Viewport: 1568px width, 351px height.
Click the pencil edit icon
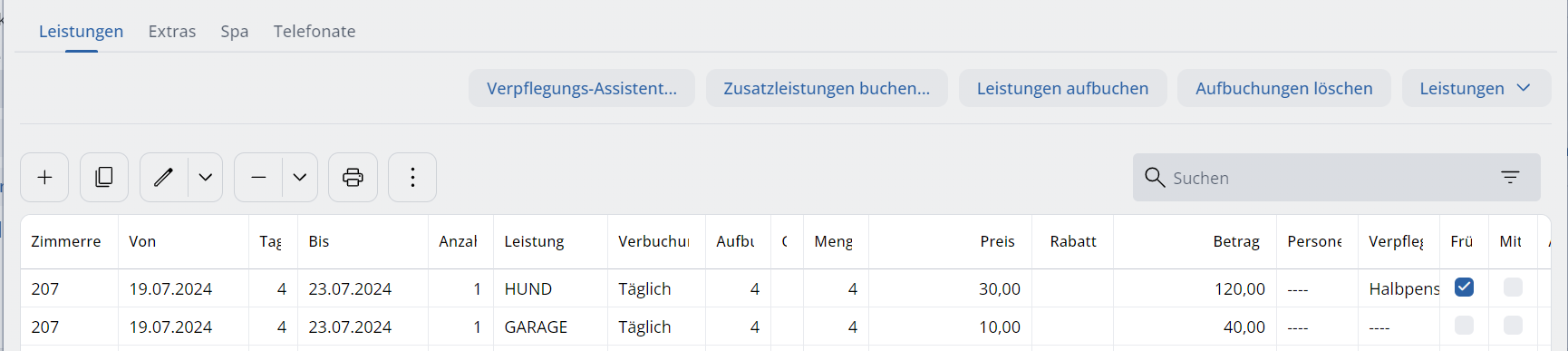(164, 178)
